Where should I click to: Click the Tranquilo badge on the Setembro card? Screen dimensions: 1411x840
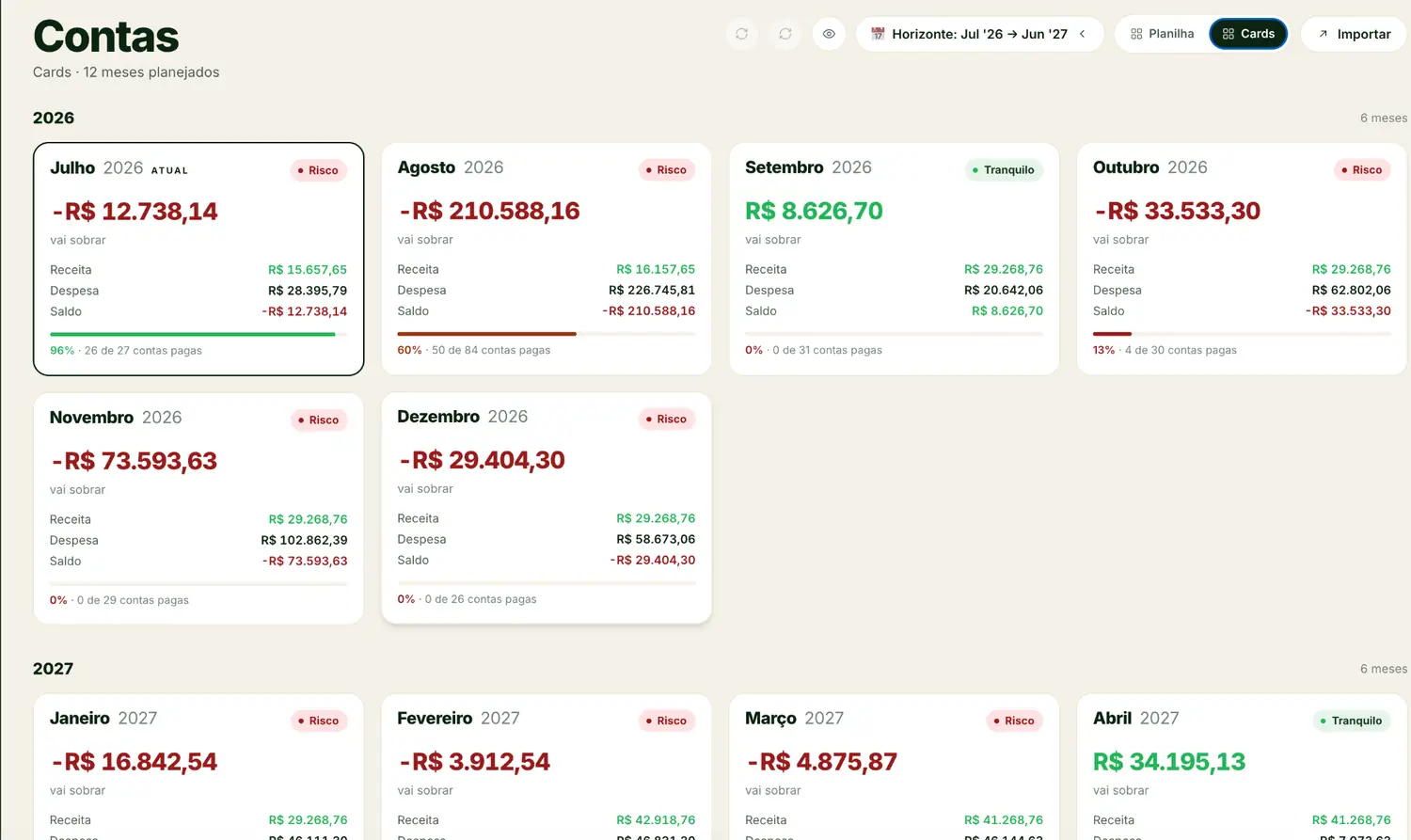tap(1005, 170)
